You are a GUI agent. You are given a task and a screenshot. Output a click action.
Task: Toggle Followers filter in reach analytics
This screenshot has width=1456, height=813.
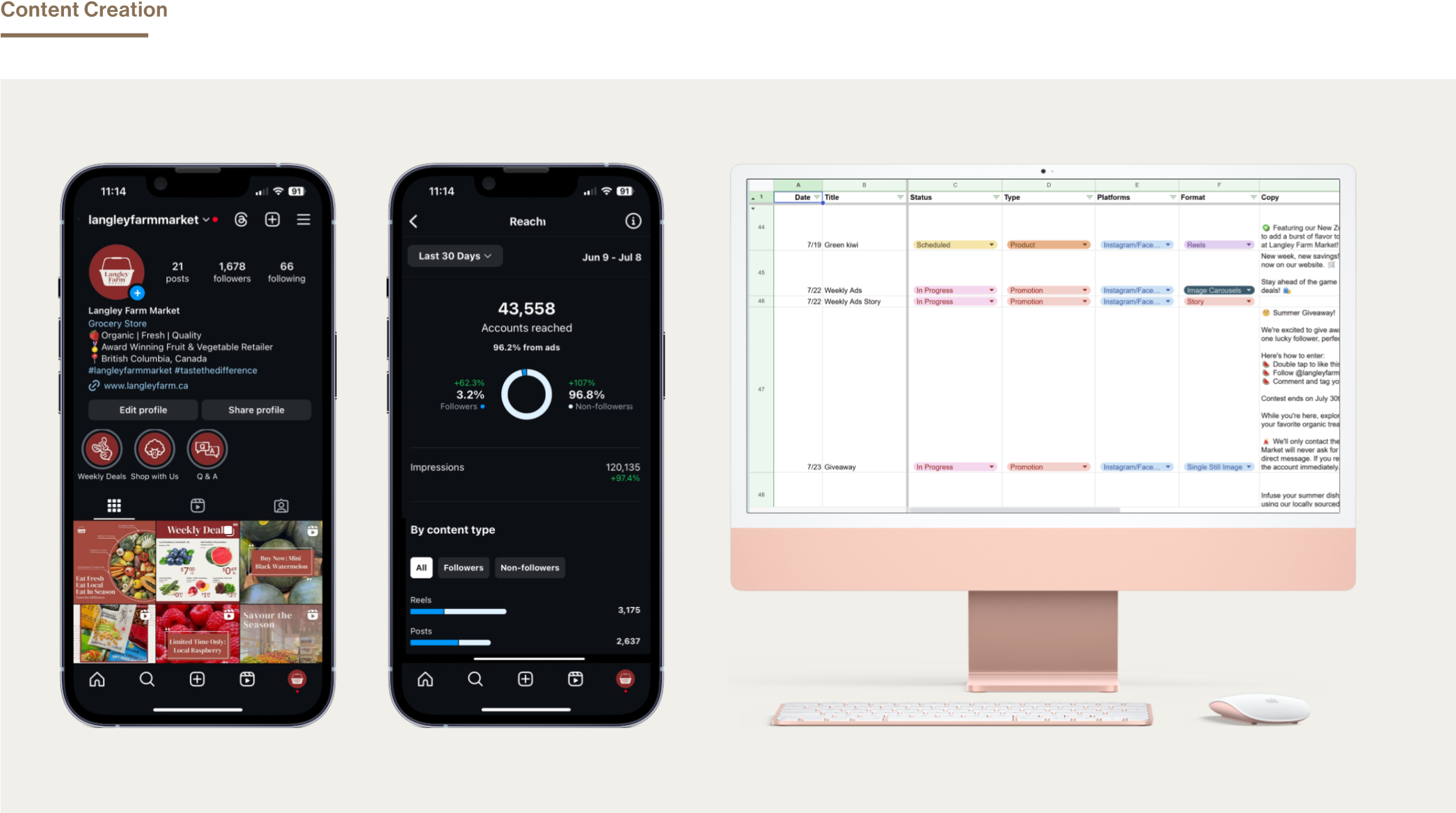[x=463, y=567]
